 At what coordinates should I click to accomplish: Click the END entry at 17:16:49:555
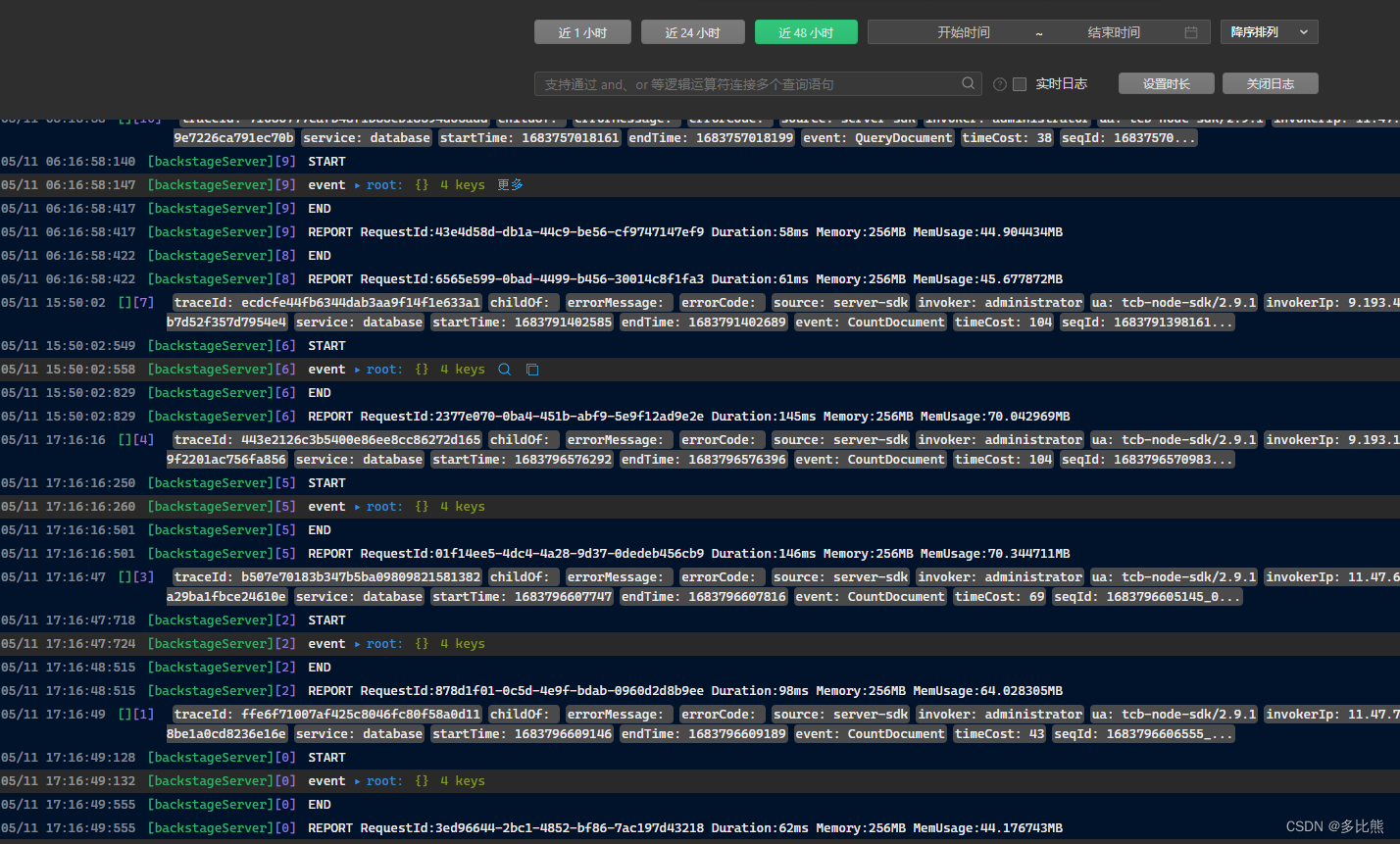[x=320, y=805]
